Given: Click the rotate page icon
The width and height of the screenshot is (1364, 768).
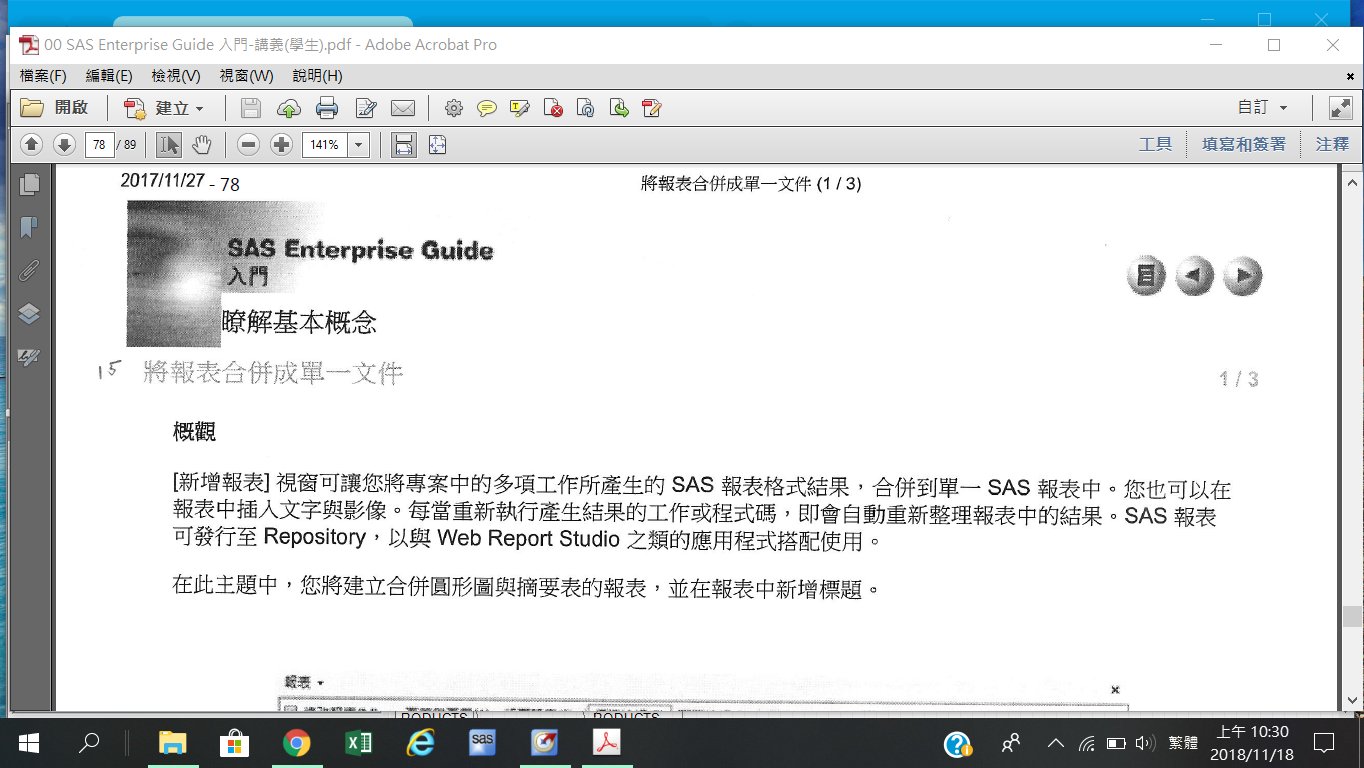Looking at the screenshot, I should pyautogui.click(x=586, y=108).
